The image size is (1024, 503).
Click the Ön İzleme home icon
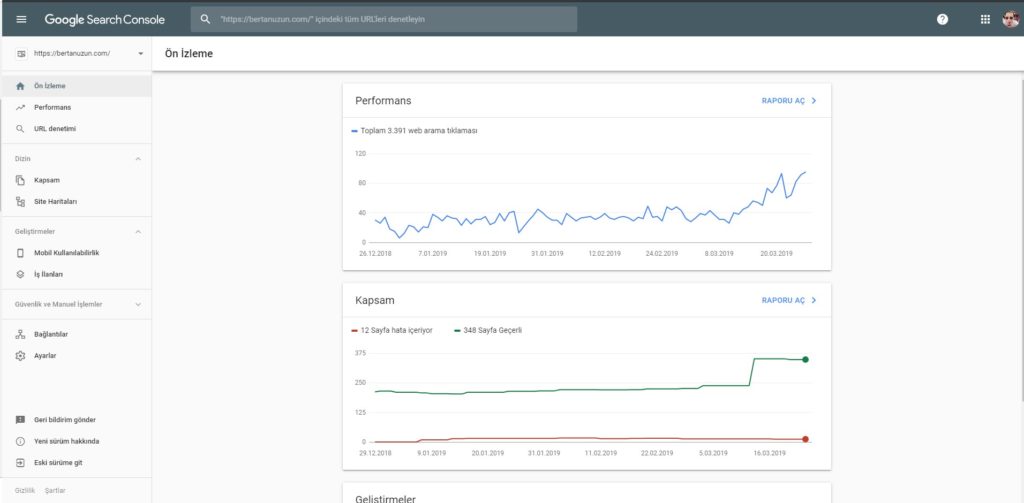click(20, 86)
